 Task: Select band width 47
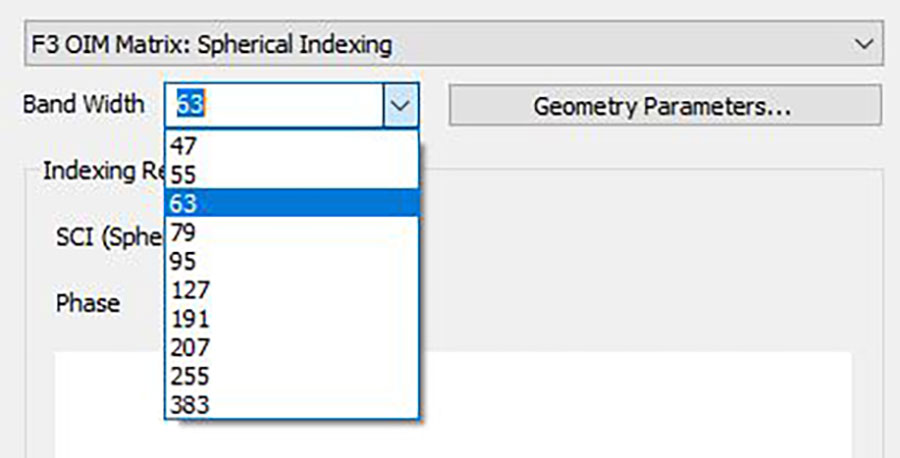[292, 146]
